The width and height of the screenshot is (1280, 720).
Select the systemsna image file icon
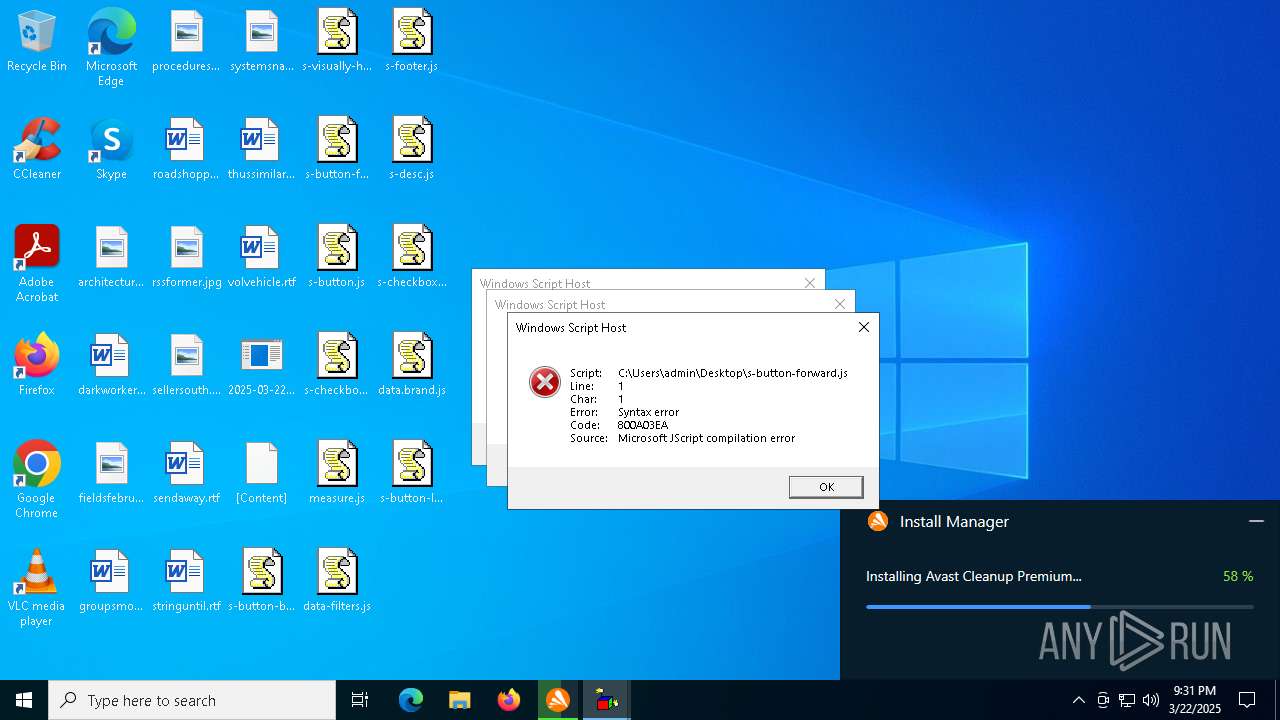click(x=262, y=42)
